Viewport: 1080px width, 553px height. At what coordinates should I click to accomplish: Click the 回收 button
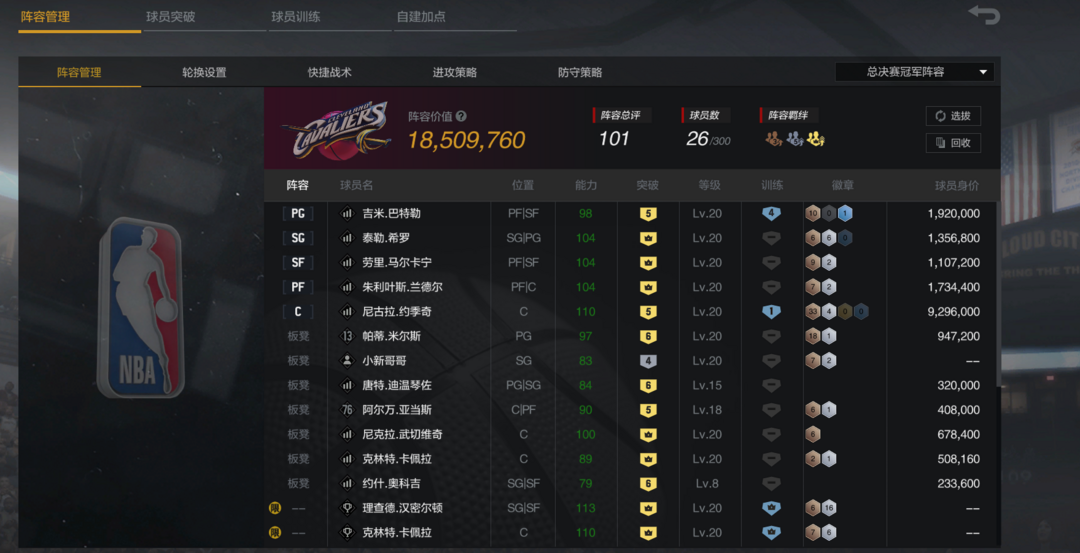[953, 143]
